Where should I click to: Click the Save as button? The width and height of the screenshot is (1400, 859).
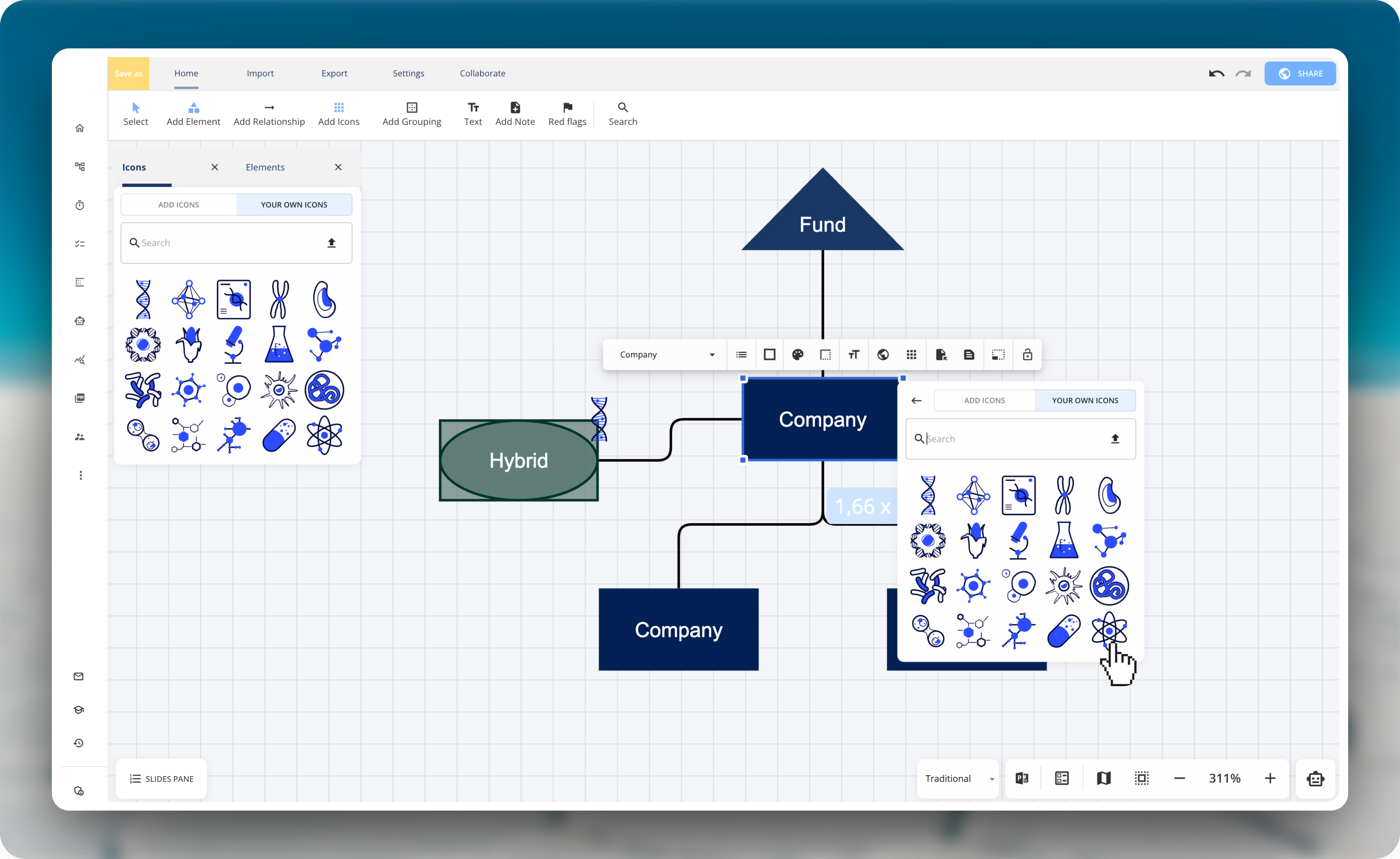coord(128,73)
